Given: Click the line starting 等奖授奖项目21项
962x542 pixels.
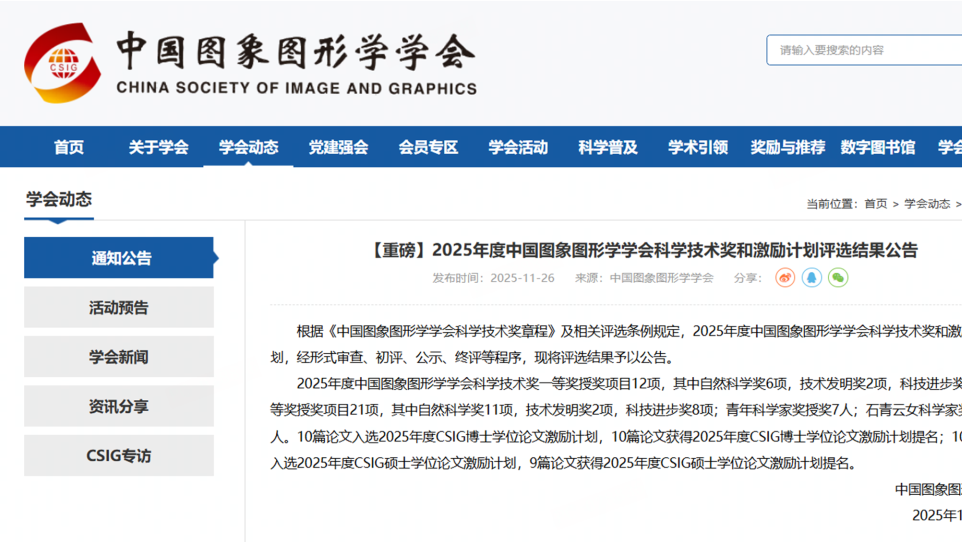Looking at the screenshot, I should 616,410.
